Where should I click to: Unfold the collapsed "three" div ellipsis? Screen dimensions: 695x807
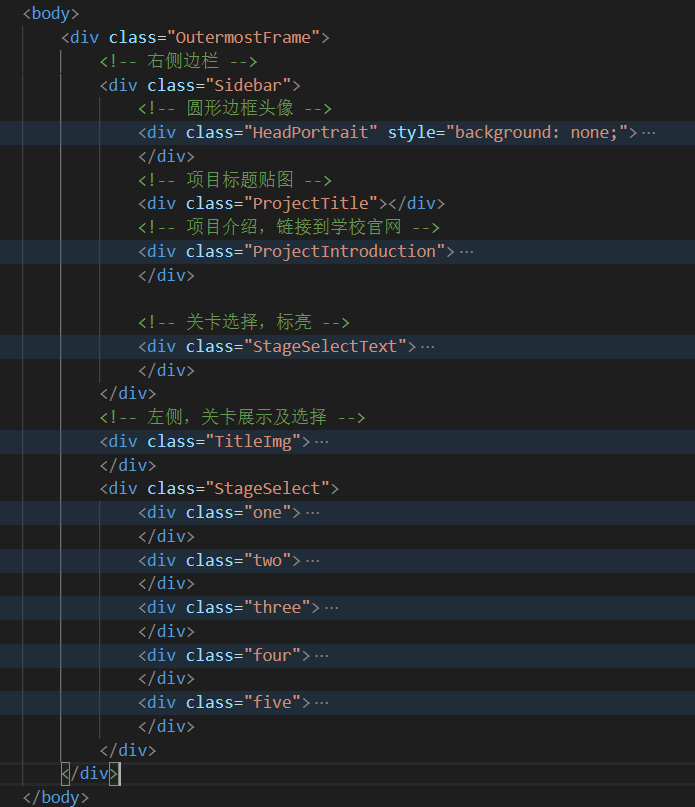pos(332,608)
